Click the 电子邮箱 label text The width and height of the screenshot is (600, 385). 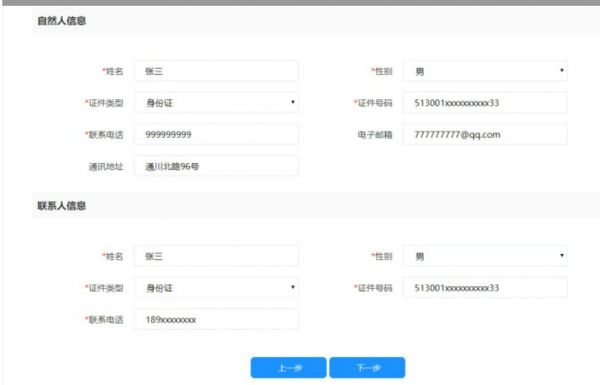point(375,135)
